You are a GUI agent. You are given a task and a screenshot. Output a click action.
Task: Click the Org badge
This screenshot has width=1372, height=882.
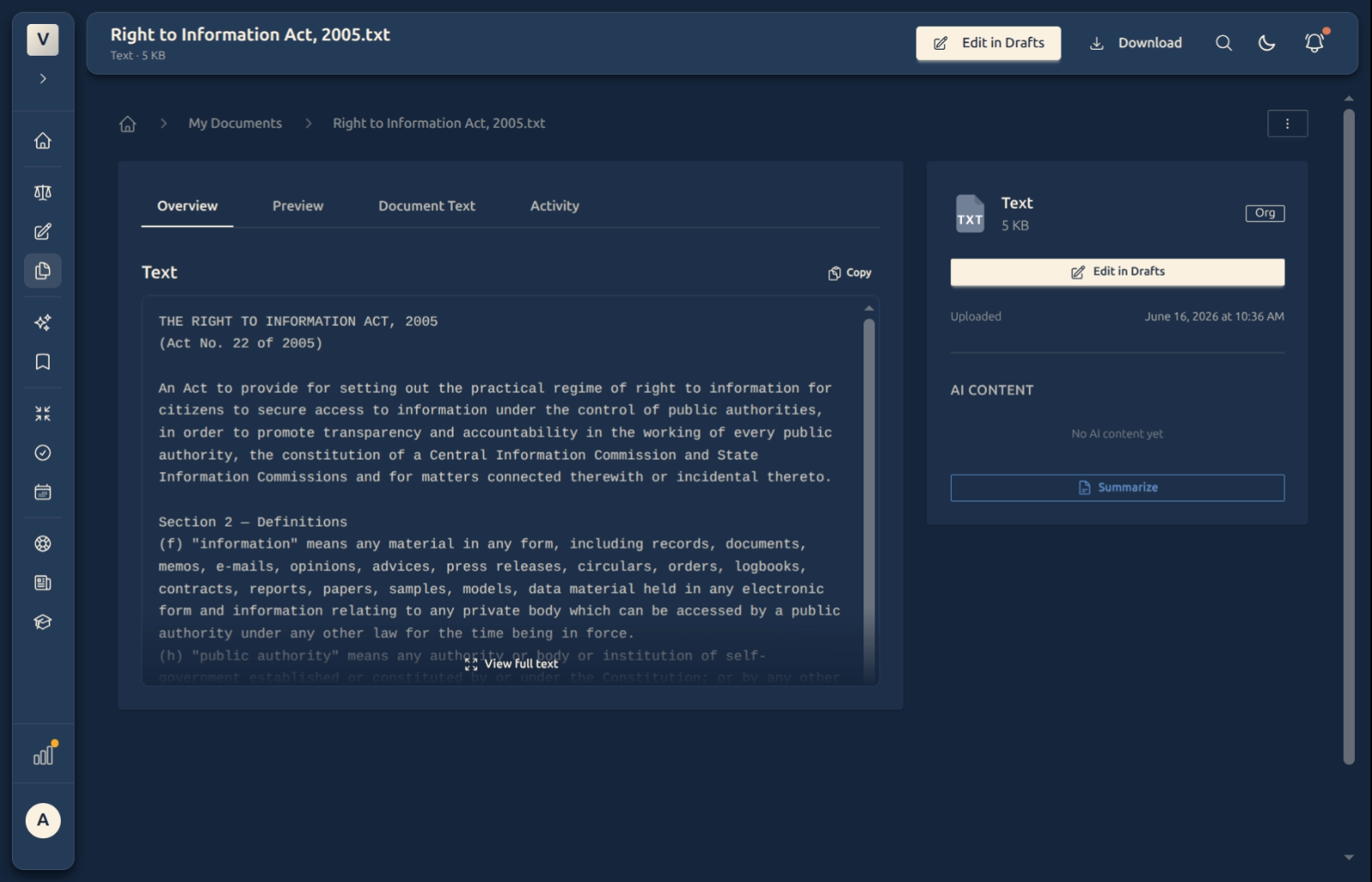pyautogui.click(x=1265, y=214)
